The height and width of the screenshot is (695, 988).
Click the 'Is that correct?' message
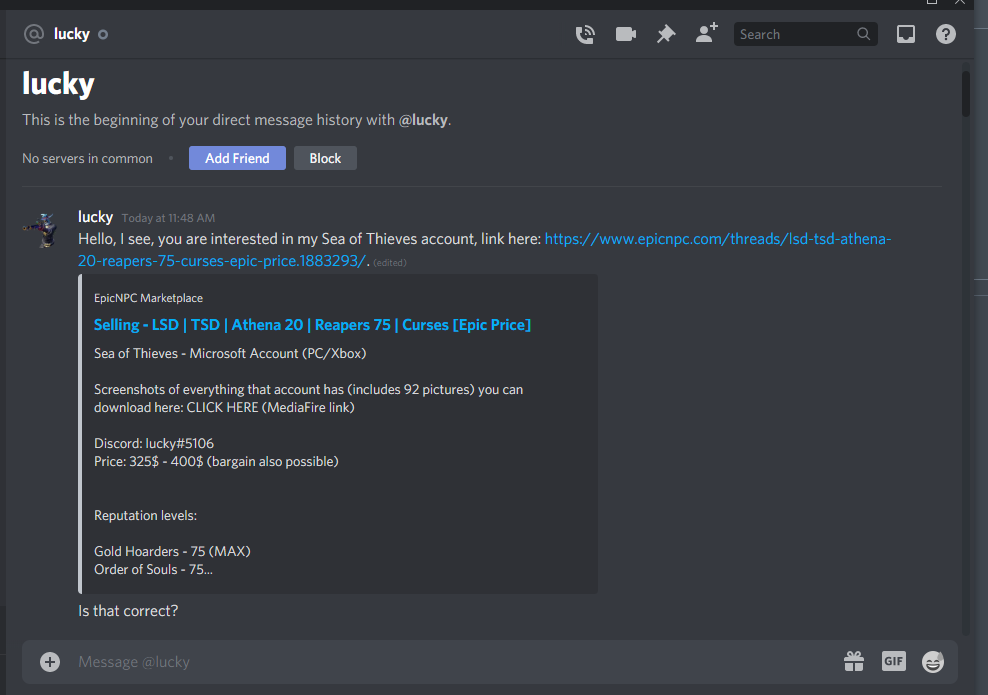click(x=128, y=611)
